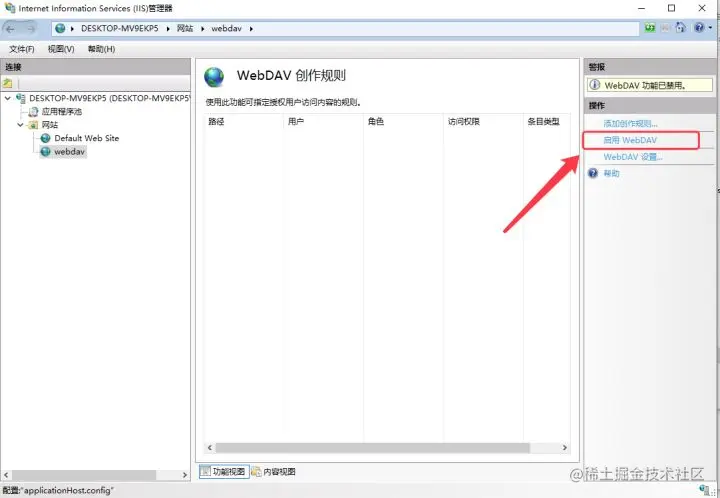The image size is (720, 498).
Task: Sort by 条目类型 column header
Action: (547, 122)
